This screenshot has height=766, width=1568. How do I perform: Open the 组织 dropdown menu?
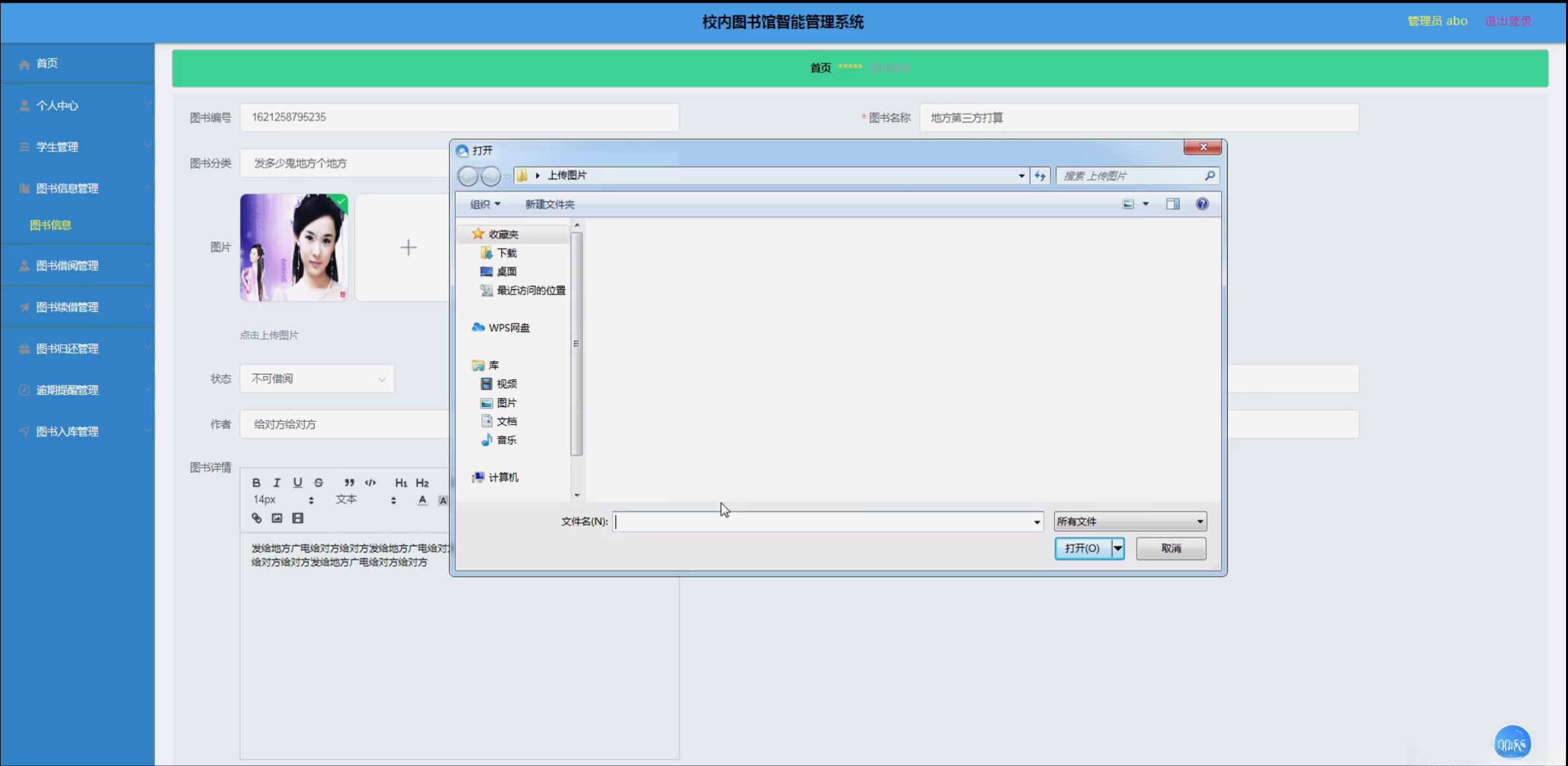[x=484, y=204]
